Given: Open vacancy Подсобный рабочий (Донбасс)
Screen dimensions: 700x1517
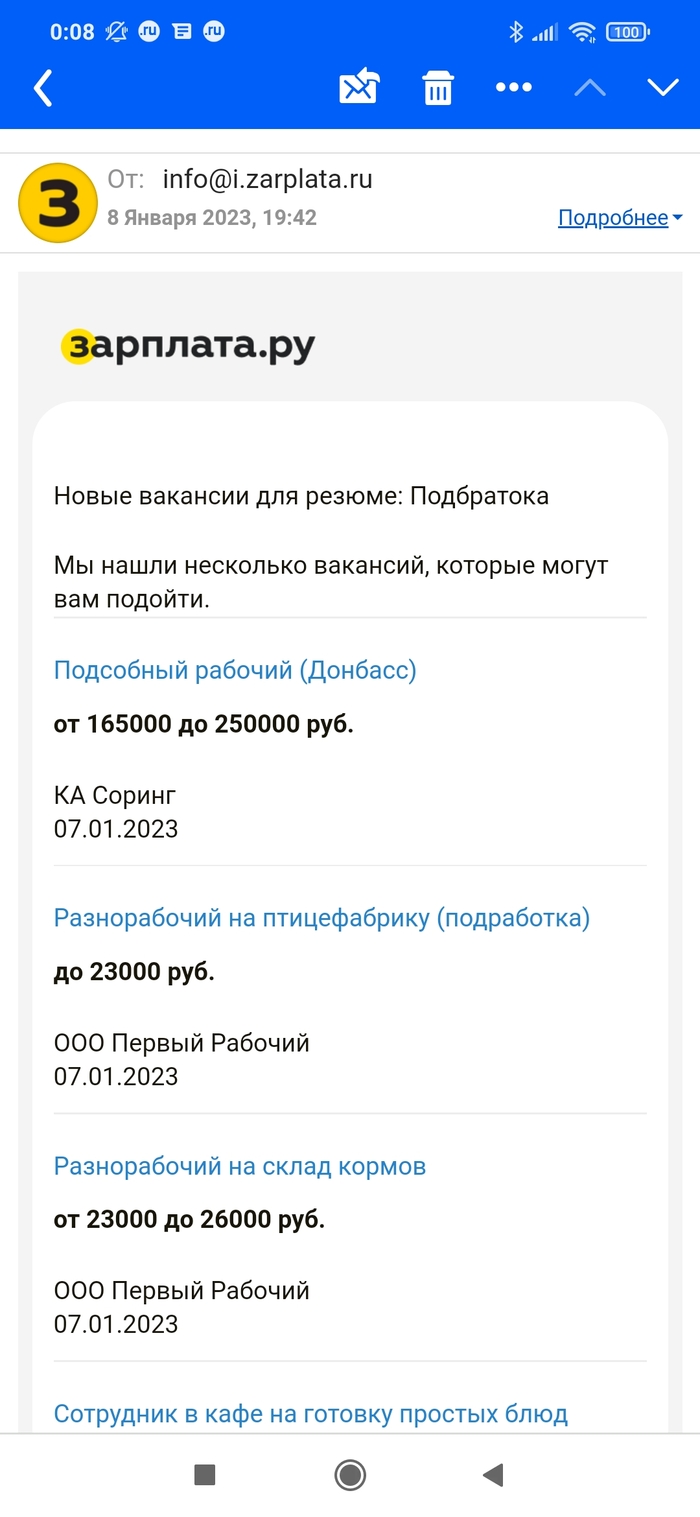Looking at the screenshot, I should (235, 670).
